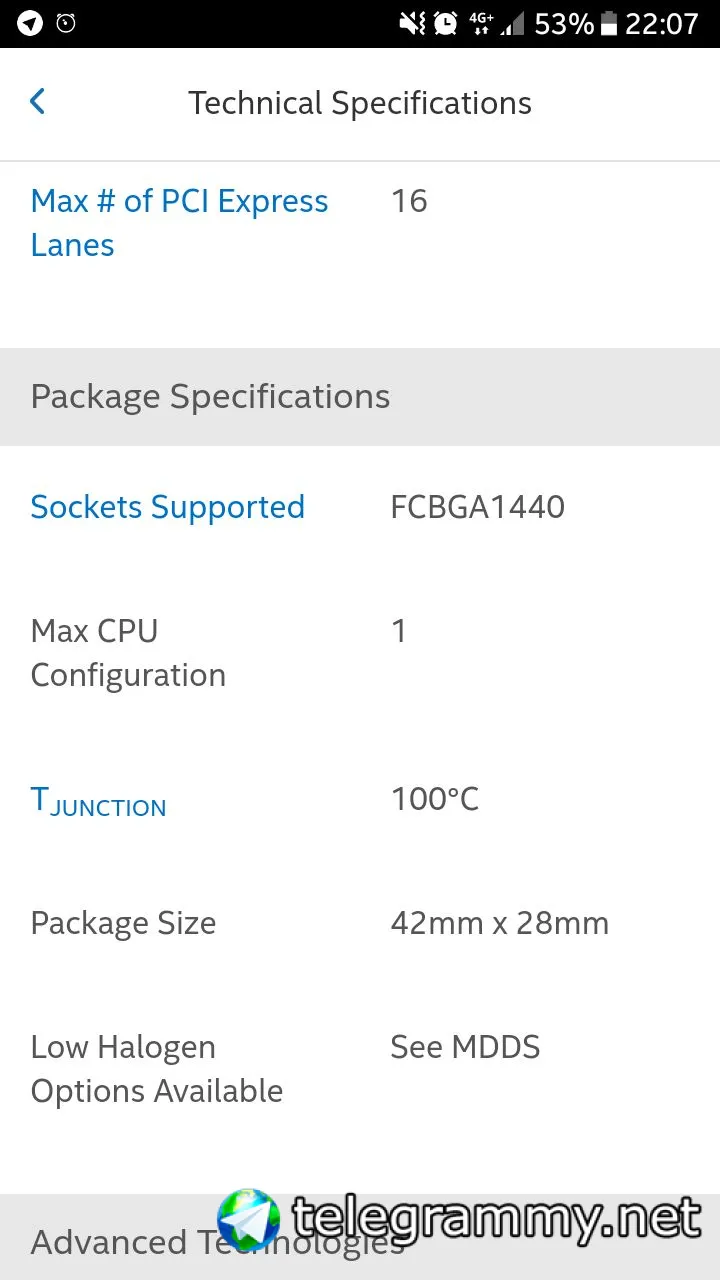Tap the back chevron arrow
The image size is (720, 1280).
[38, 101]
